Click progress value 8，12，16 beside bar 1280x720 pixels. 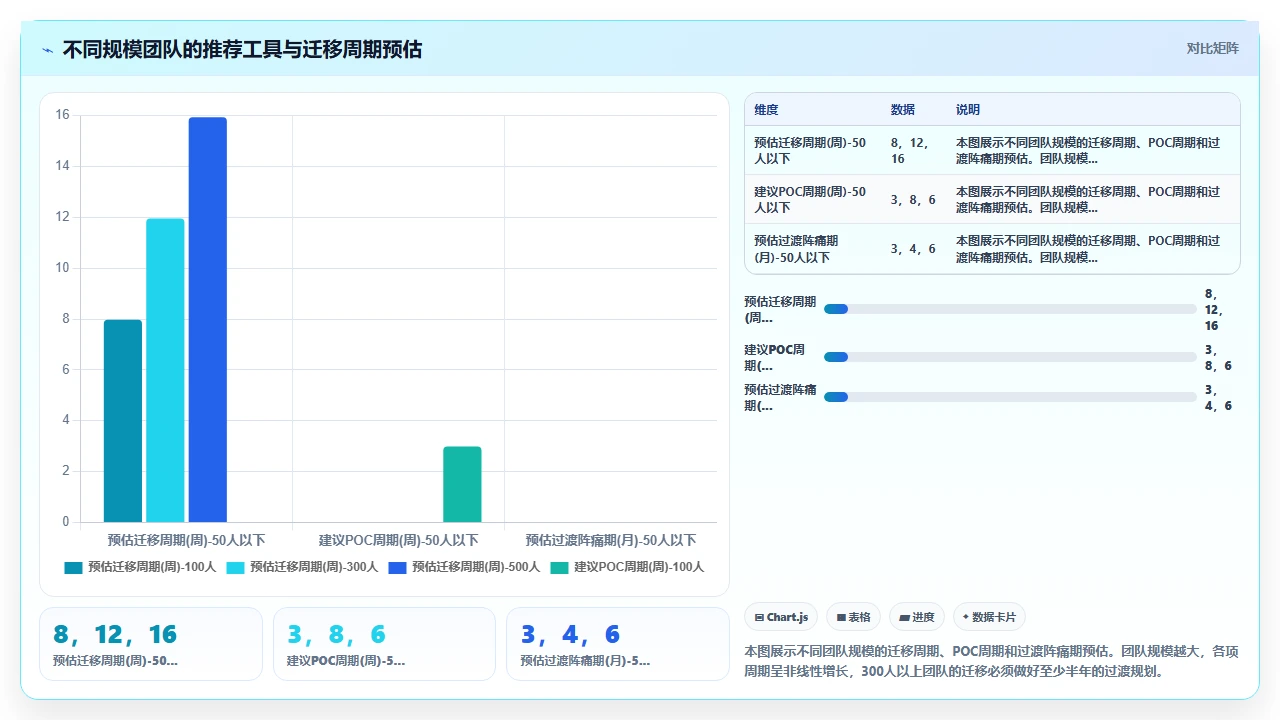[x=1212, y=310]
